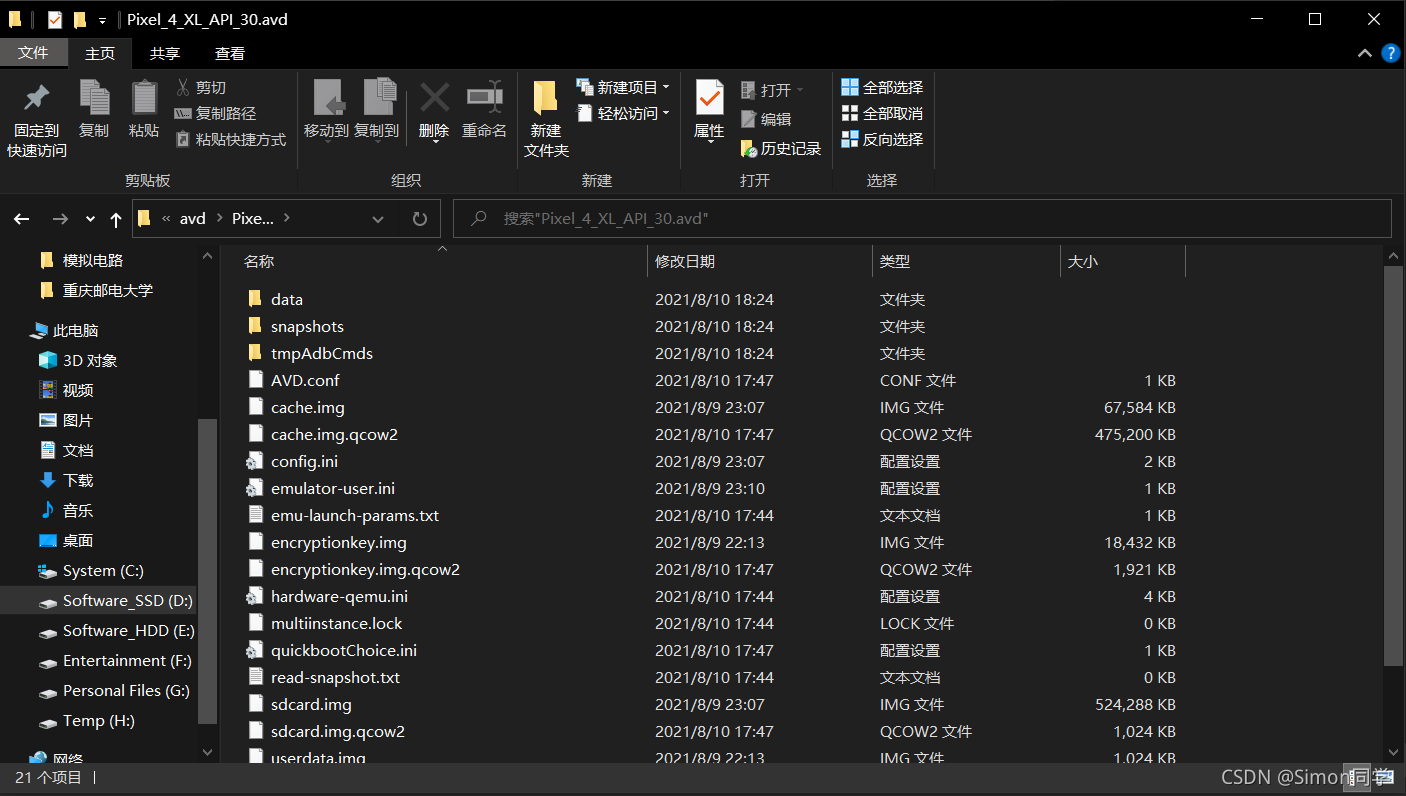Screen dimensions: 1406x796
Task: Click Cut (剪切) scissors command
Action: point(201,88)
